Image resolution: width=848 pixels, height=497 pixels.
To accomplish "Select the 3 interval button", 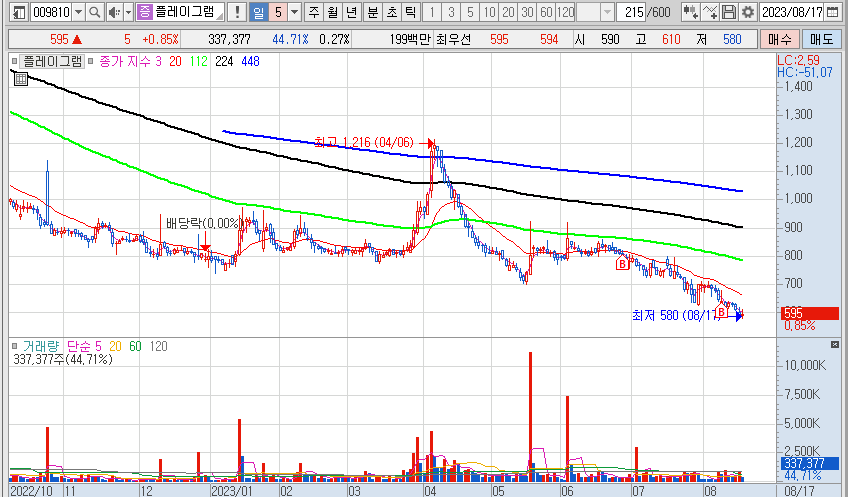I will pos(451,12).
